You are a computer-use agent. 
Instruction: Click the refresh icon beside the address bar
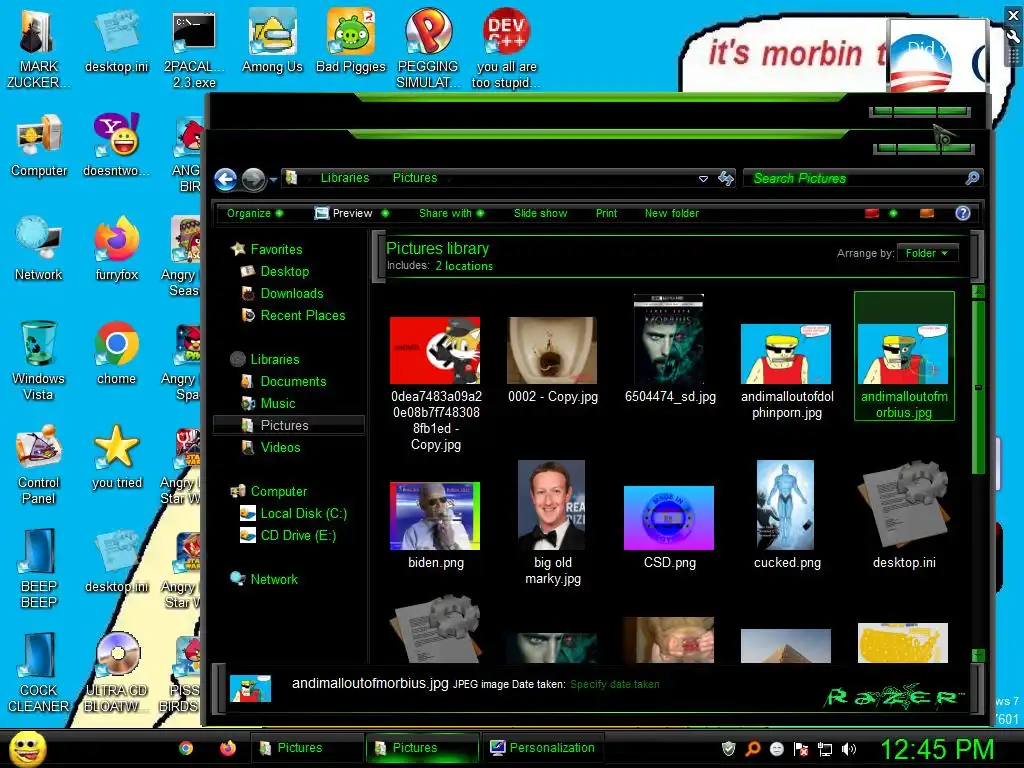726,178
